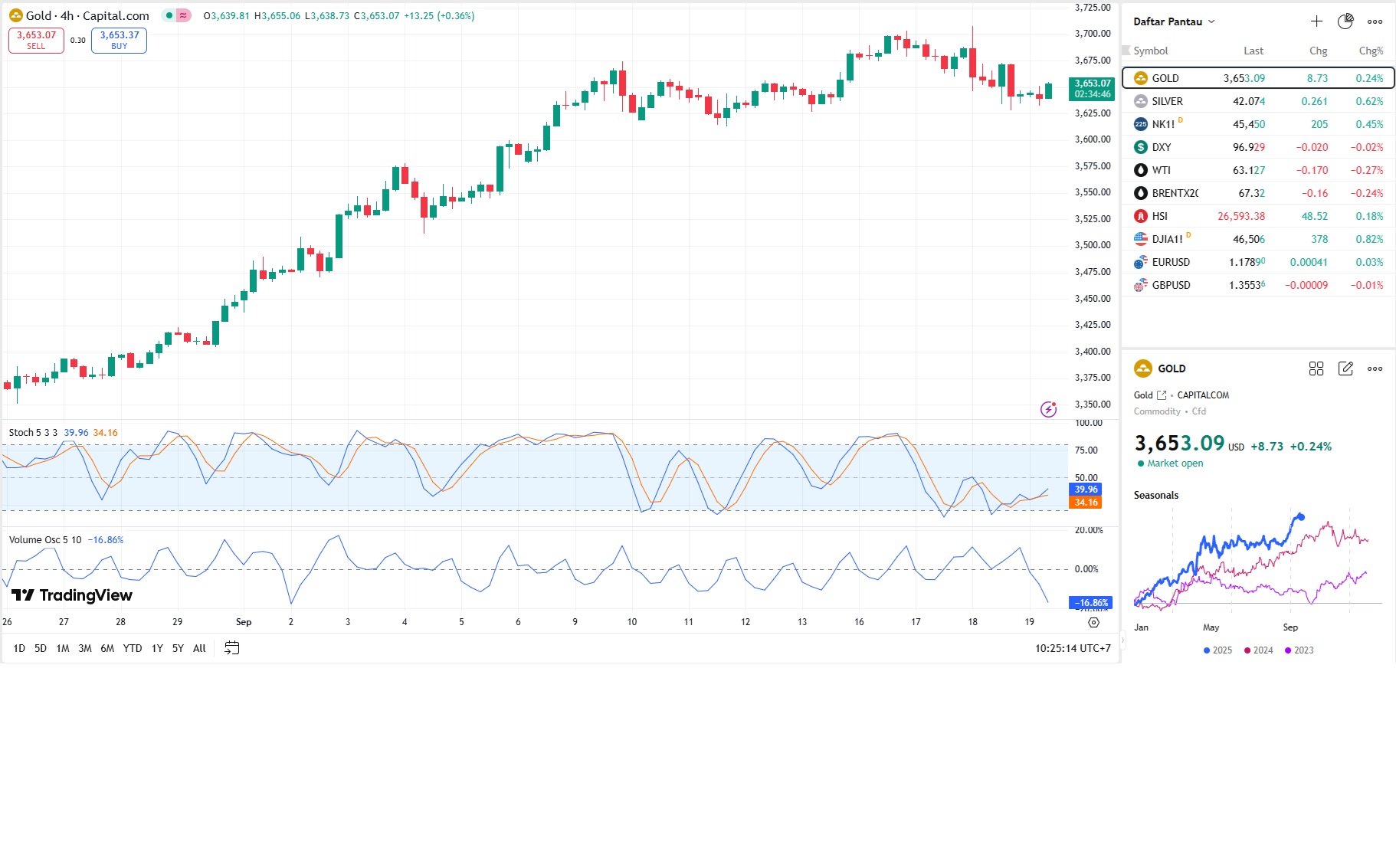1396x868 pixels.
Task: Open Gold symbol page external link icon
Action: click(1162, 395)
